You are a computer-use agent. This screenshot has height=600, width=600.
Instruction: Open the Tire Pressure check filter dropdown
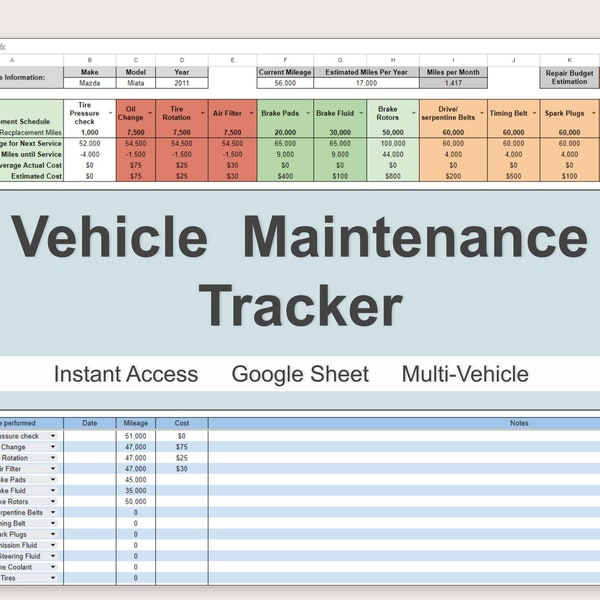point(111,113)
